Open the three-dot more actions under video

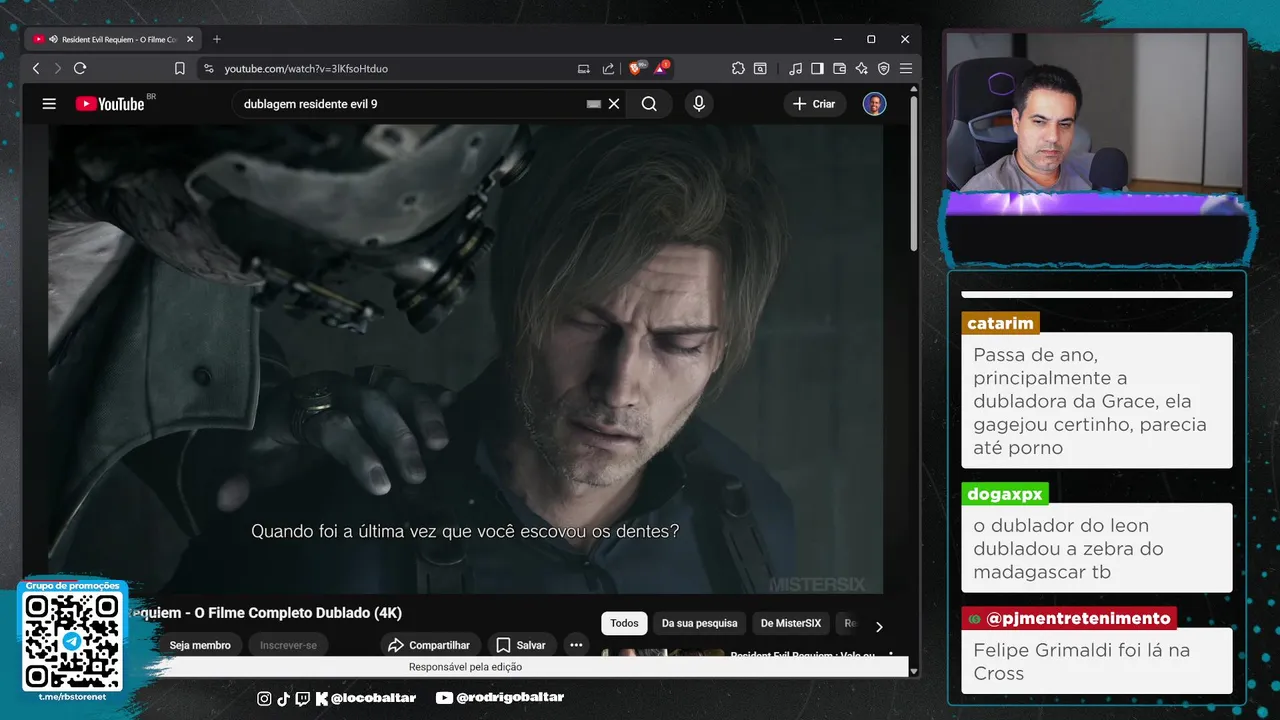[x=576, y=645]
